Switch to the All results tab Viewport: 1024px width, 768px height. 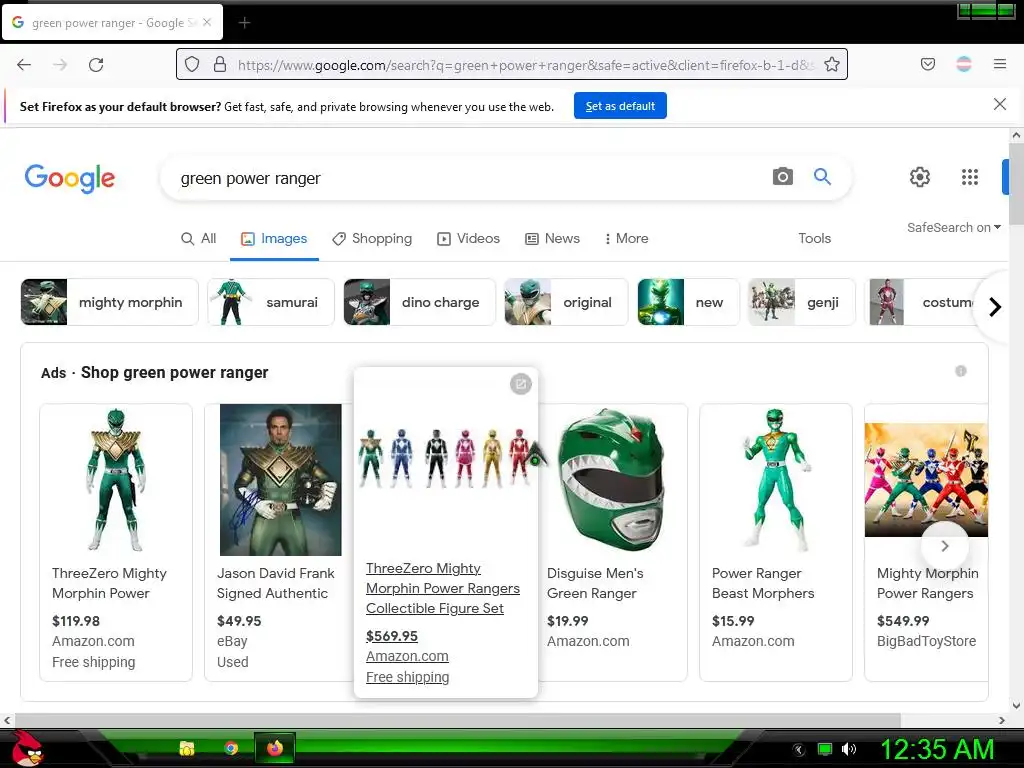199,238
